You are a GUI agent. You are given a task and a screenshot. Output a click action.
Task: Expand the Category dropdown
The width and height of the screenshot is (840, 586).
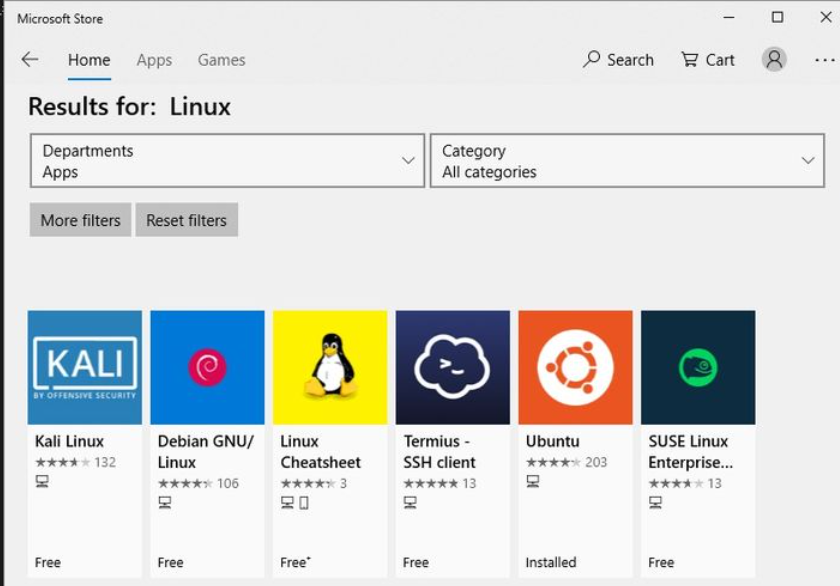click(627, 161)
